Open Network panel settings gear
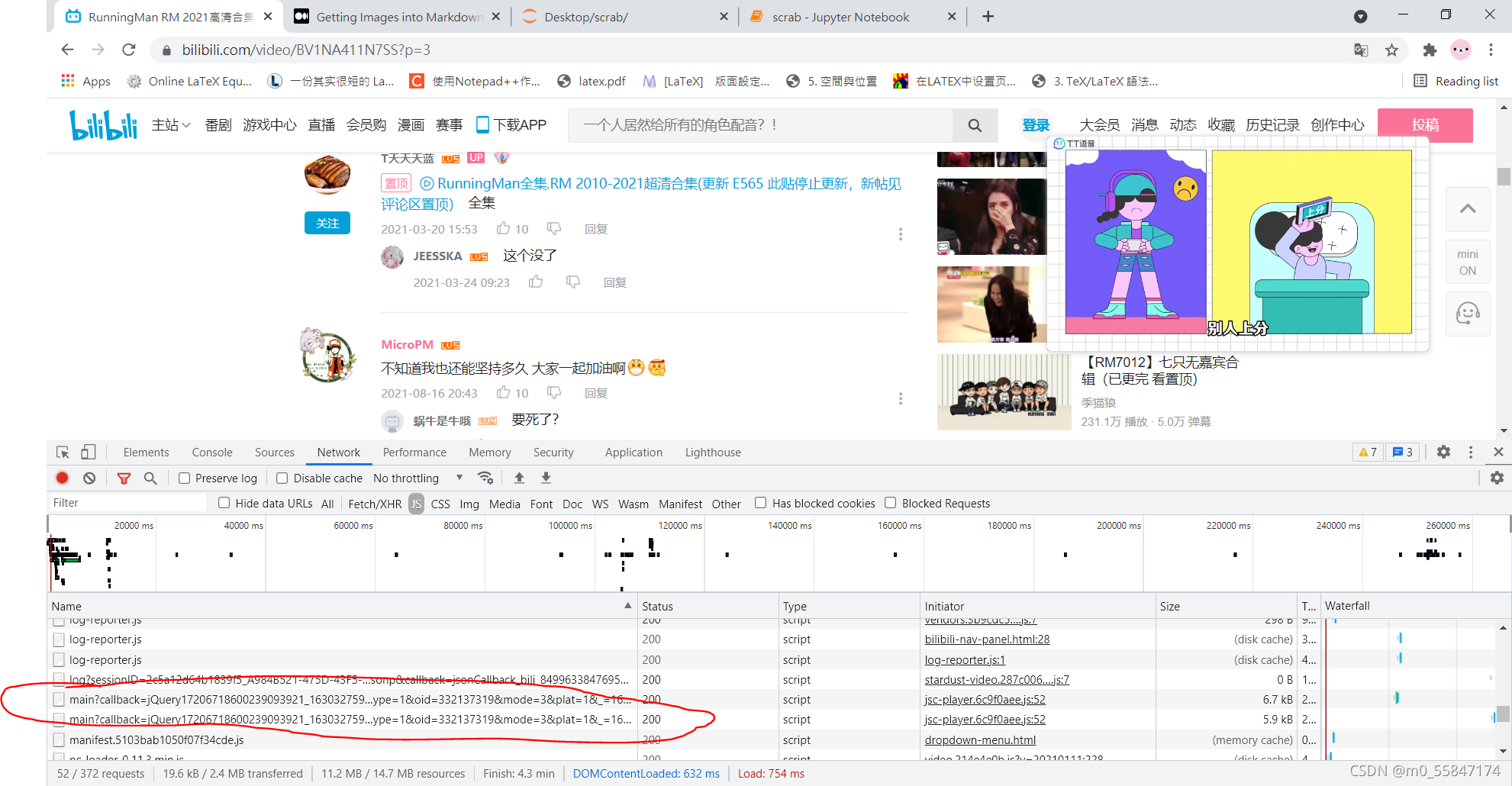Viewport: 1512px width, 786px height. pyautogui.click(x=1497, y=478)
